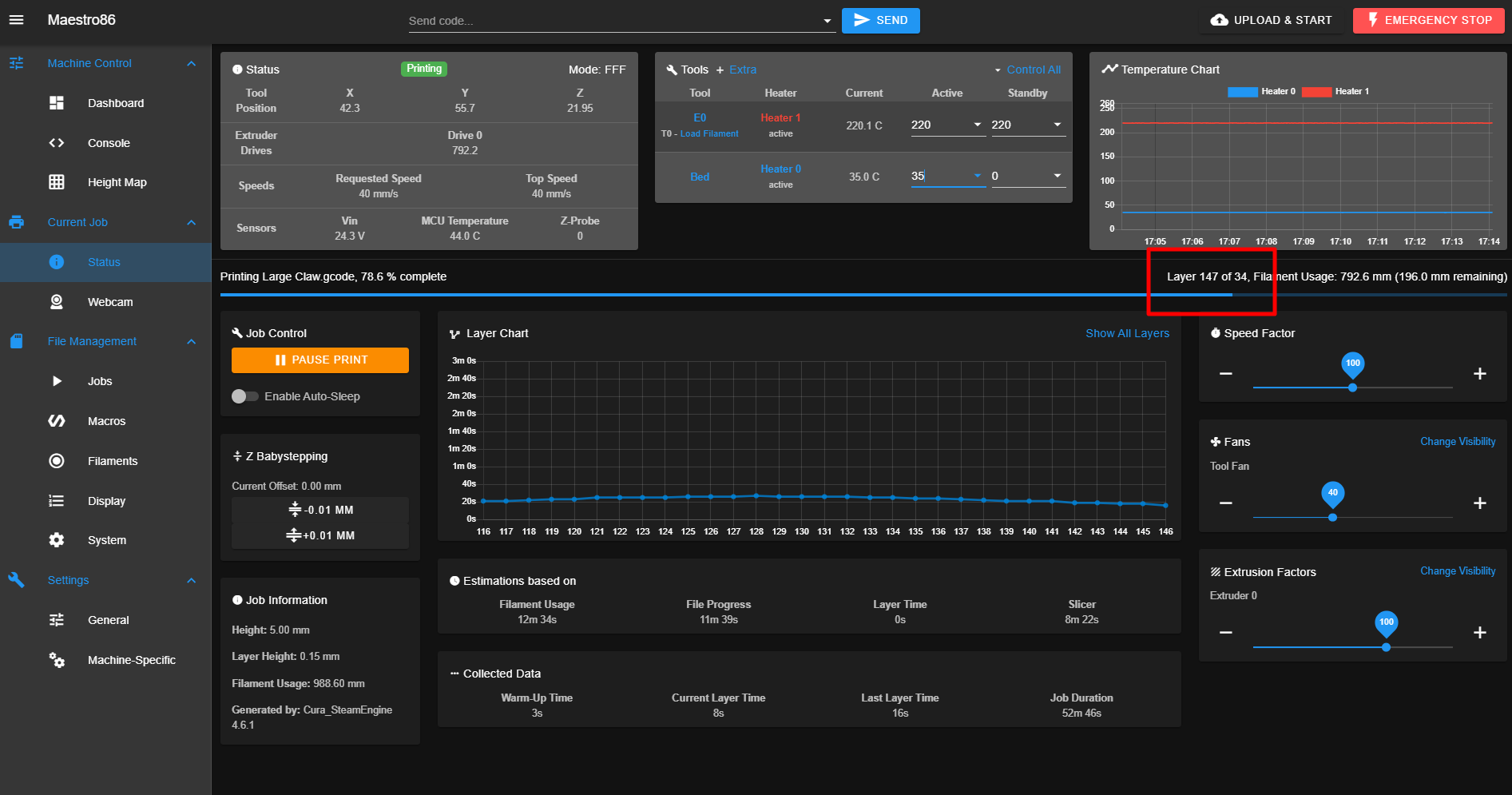Click the System gear icon
The height and width of the screenshot is (795, 1512).
(x=57, y=540)
